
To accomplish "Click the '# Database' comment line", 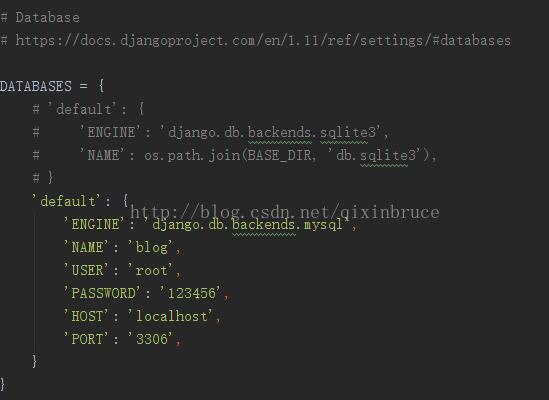I will pos(40,18).
